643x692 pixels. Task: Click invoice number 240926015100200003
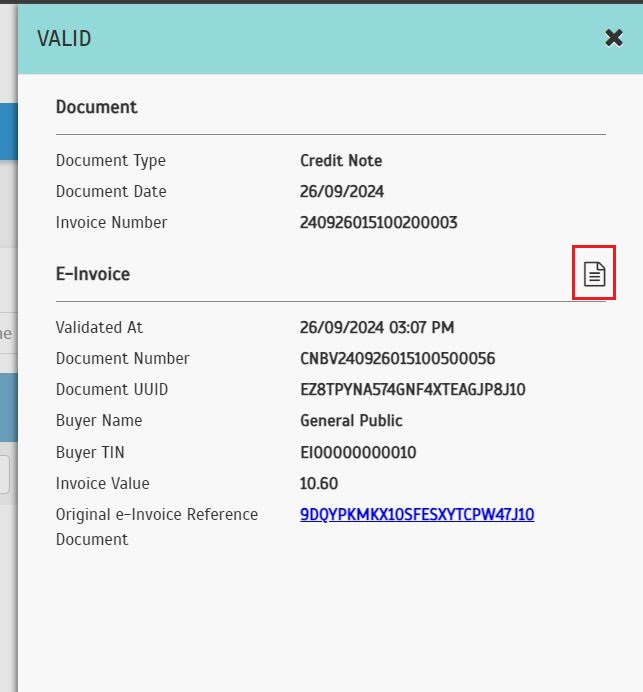[378, 223]
